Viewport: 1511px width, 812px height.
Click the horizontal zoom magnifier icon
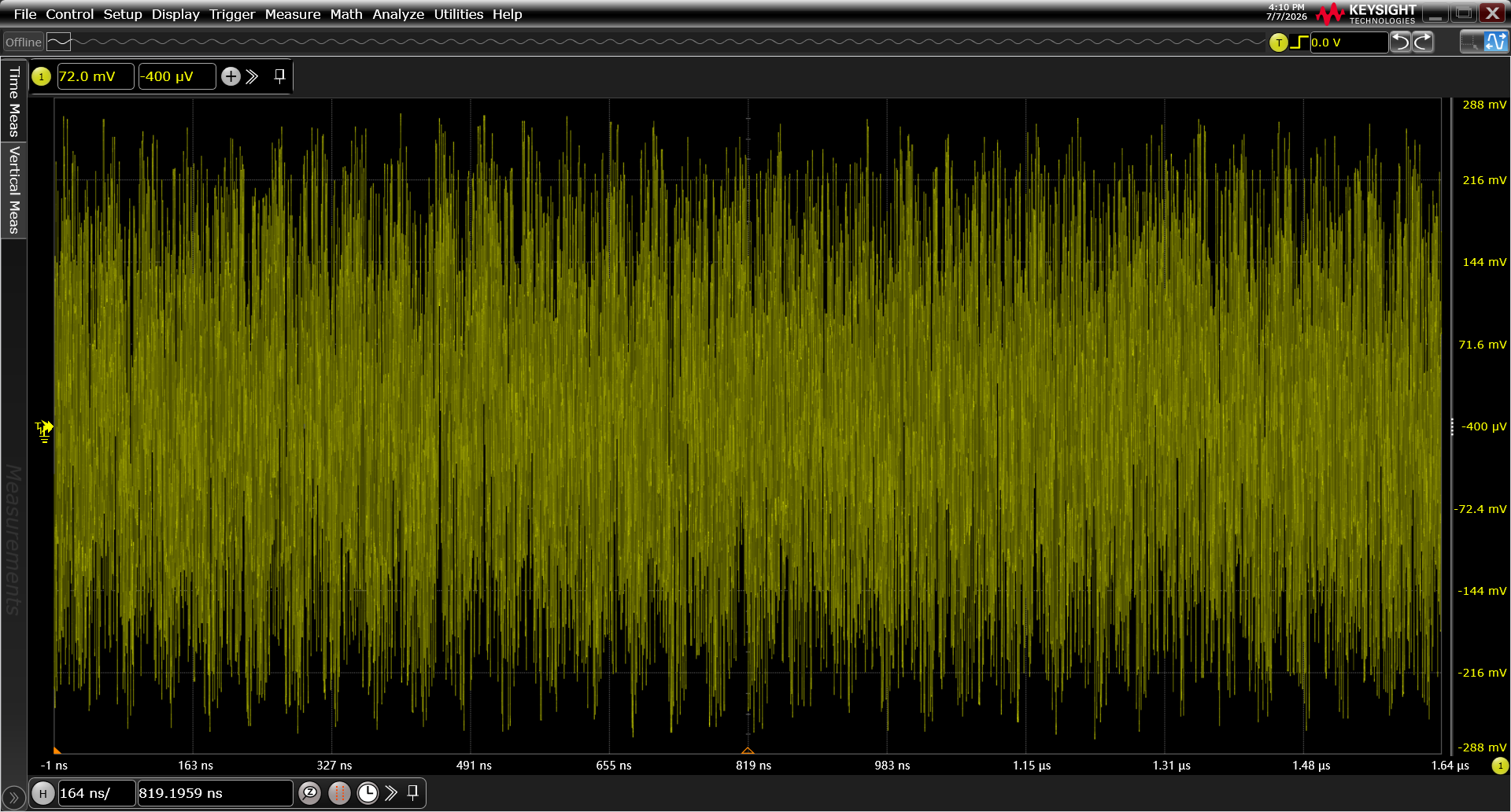tap(310, 793)
